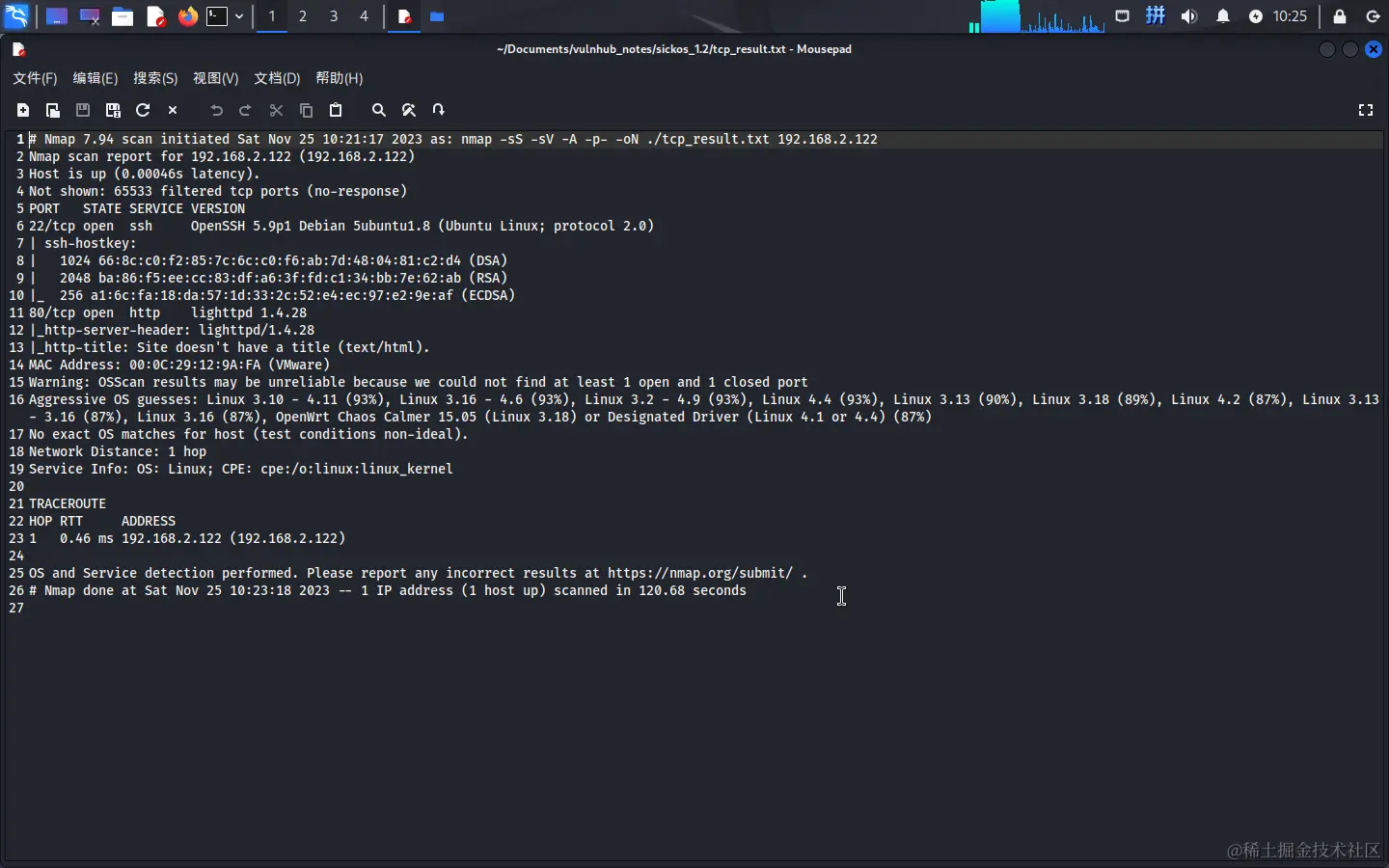Open the network connection tray icon
Image resolution: width=1389 pixels, height=868 pixels.
[x=1123, y=16]
